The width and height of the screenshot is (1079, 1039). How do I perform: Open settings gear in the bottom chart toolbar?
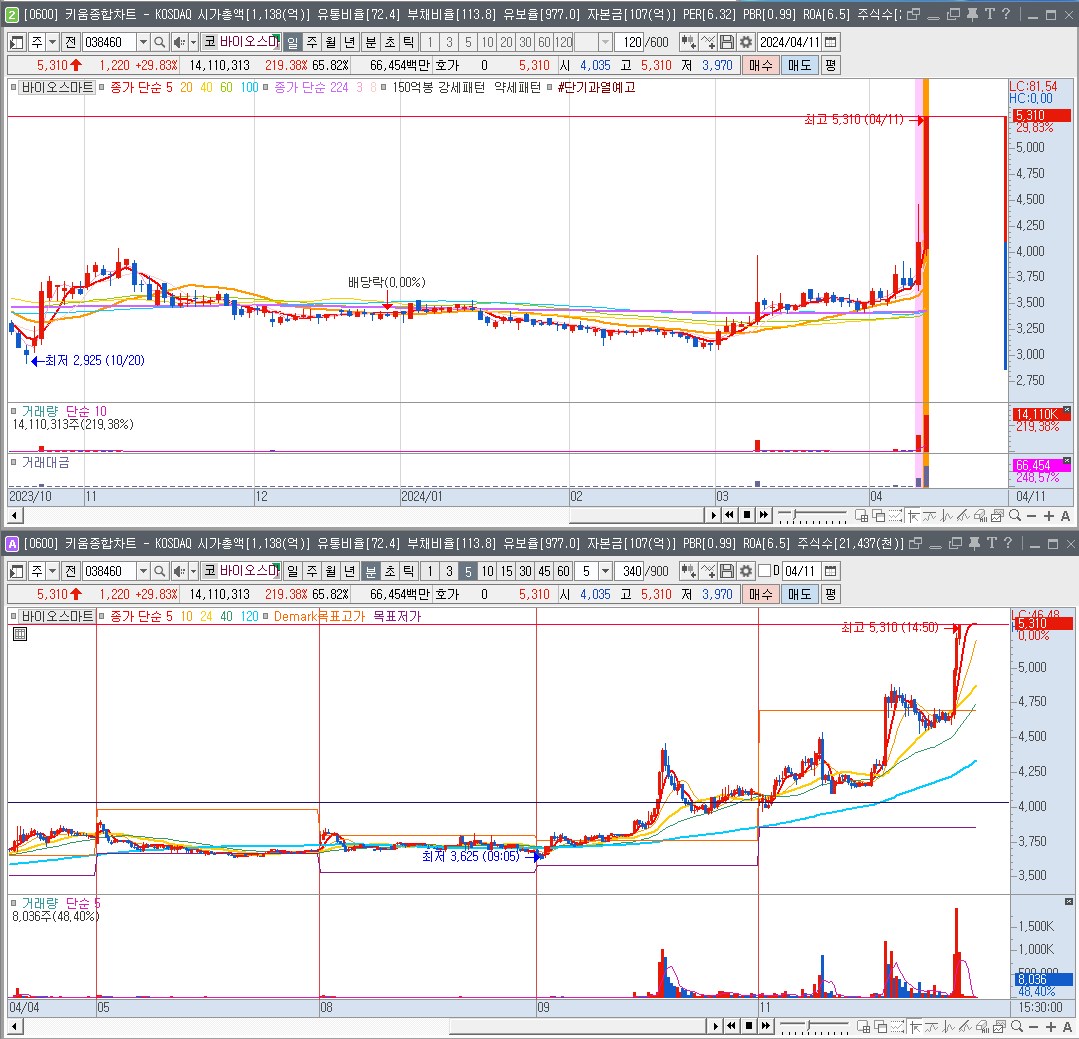coord(746,571)
